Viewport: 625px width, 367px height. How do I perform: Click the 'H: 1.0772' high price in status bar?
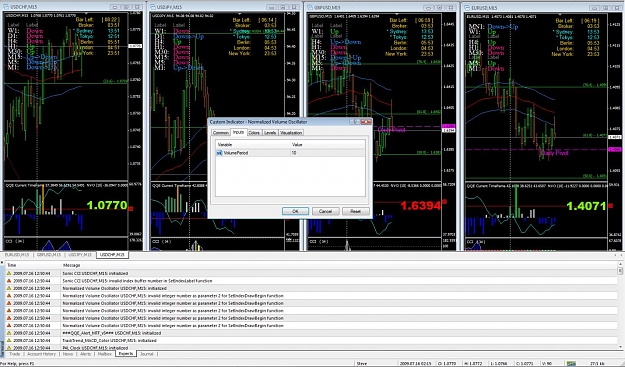(x=474, y=363)
